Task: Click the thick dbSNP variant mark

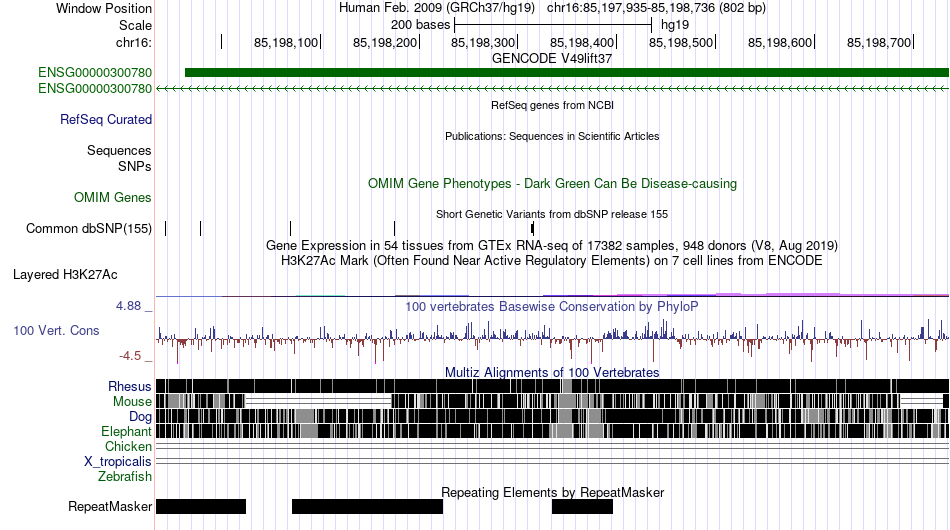Action: point(533,228)
